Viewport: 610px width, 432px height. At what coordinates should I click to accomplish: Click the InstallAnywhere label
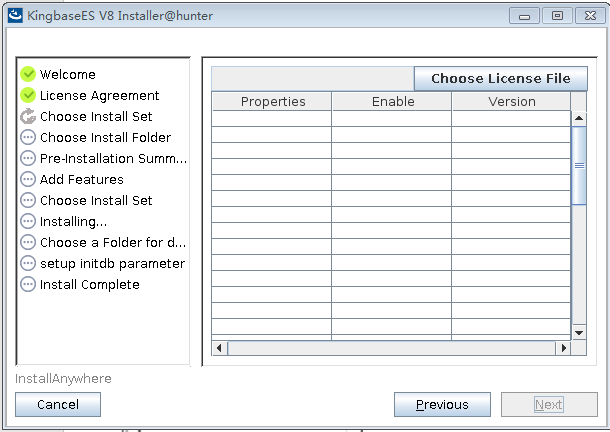[x=63, y=378]
